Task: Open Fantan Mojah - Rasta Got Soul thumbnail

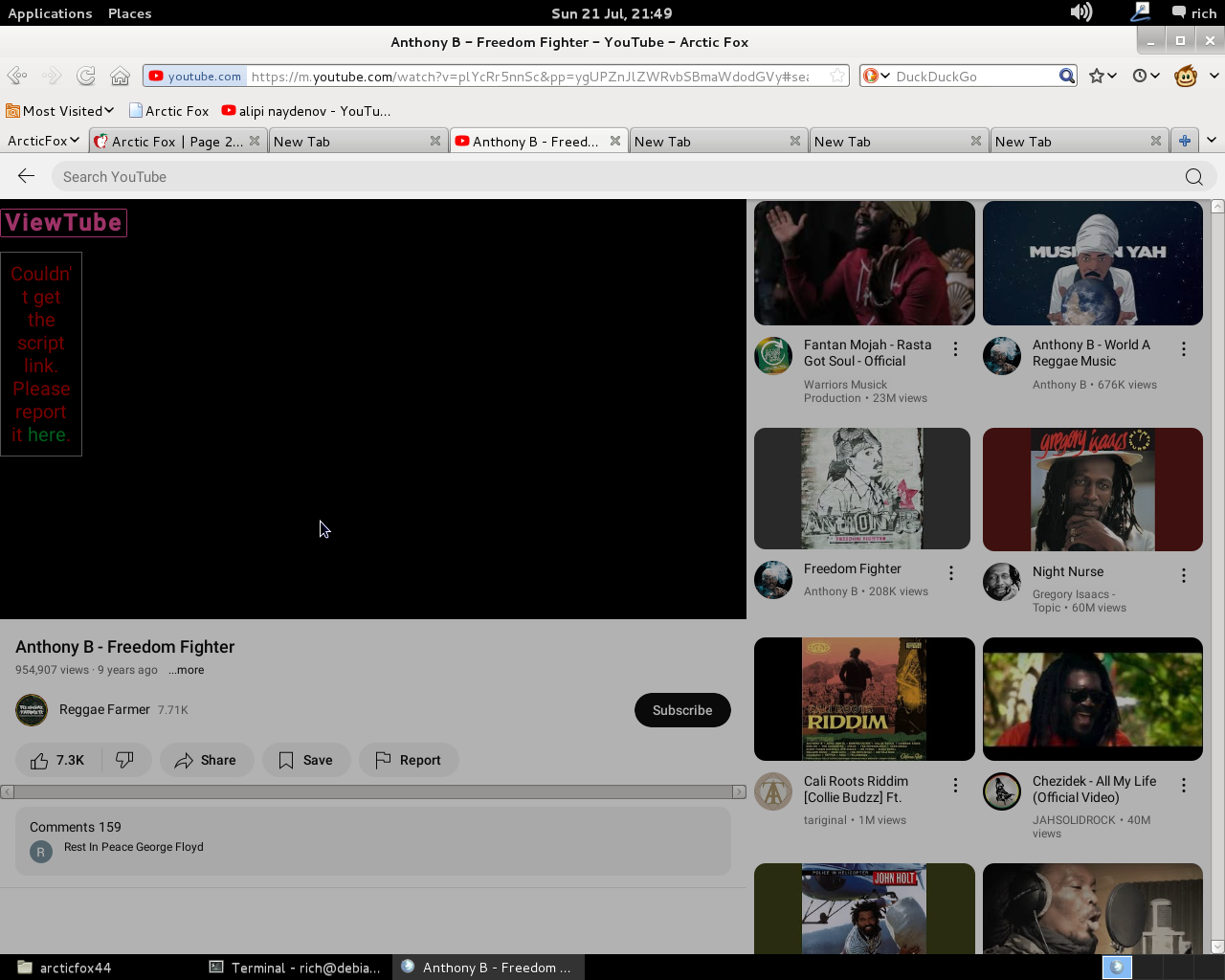Action: click(x=864, y=263)
